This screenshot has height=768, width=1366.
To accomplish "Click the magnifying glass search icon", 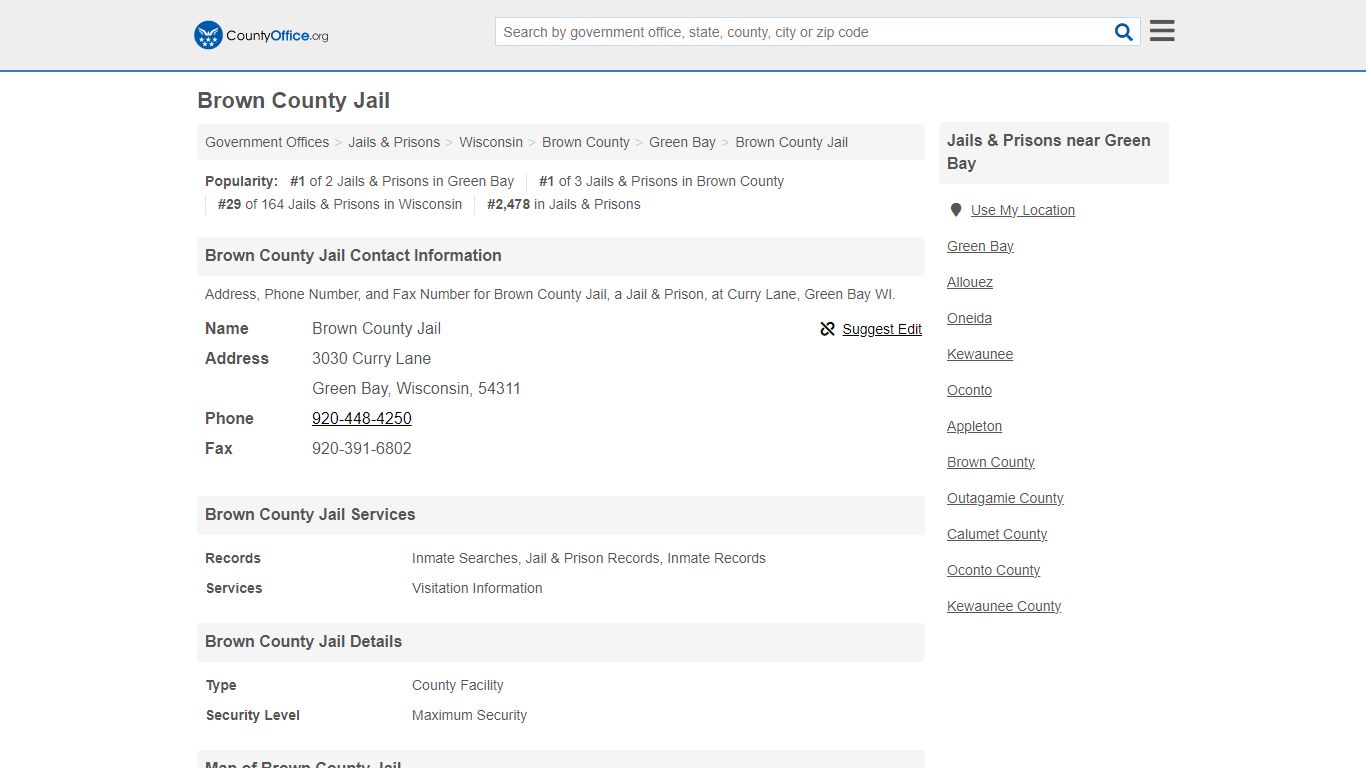I will click(1124, 32).
